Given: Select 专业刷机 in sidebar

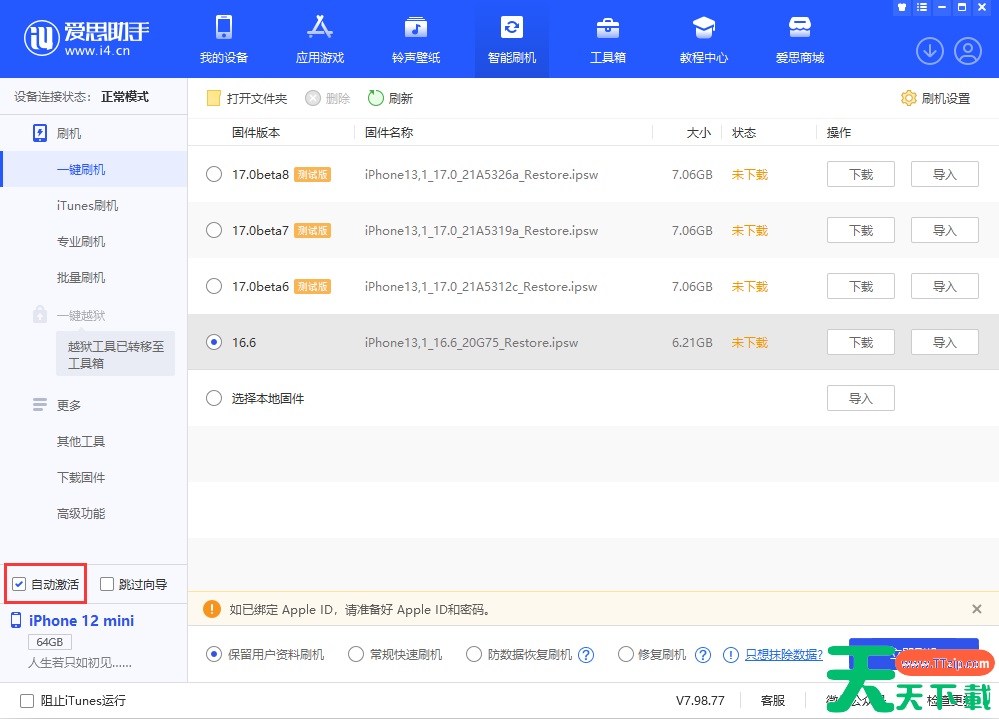Looking at the screenshot, I should click(81, 241).
